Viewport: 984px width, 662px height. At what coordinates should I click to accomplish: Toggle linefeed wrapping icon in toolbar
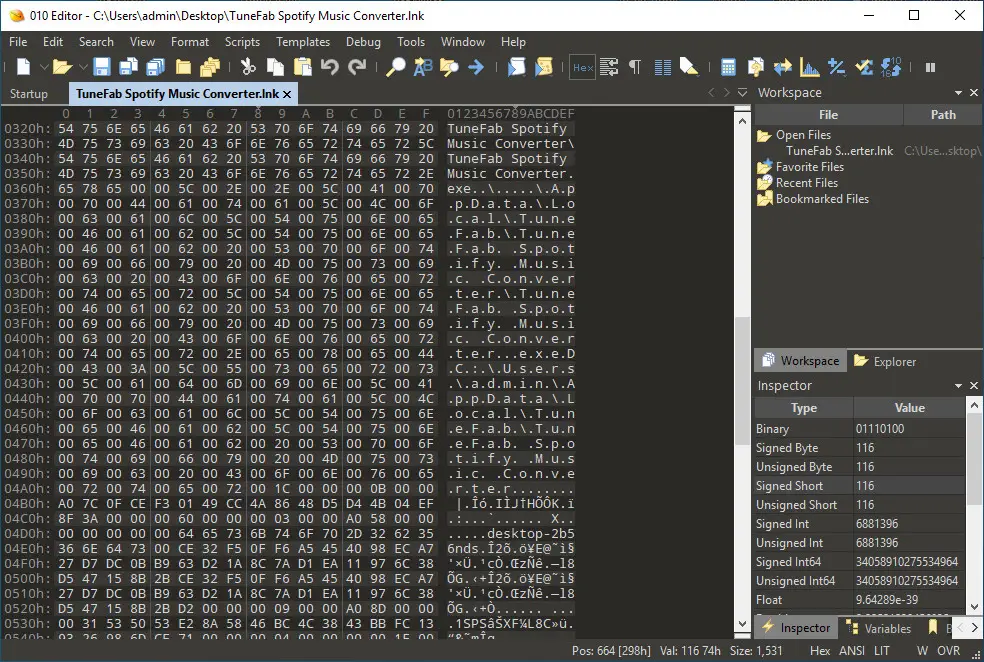pos(609,67)
